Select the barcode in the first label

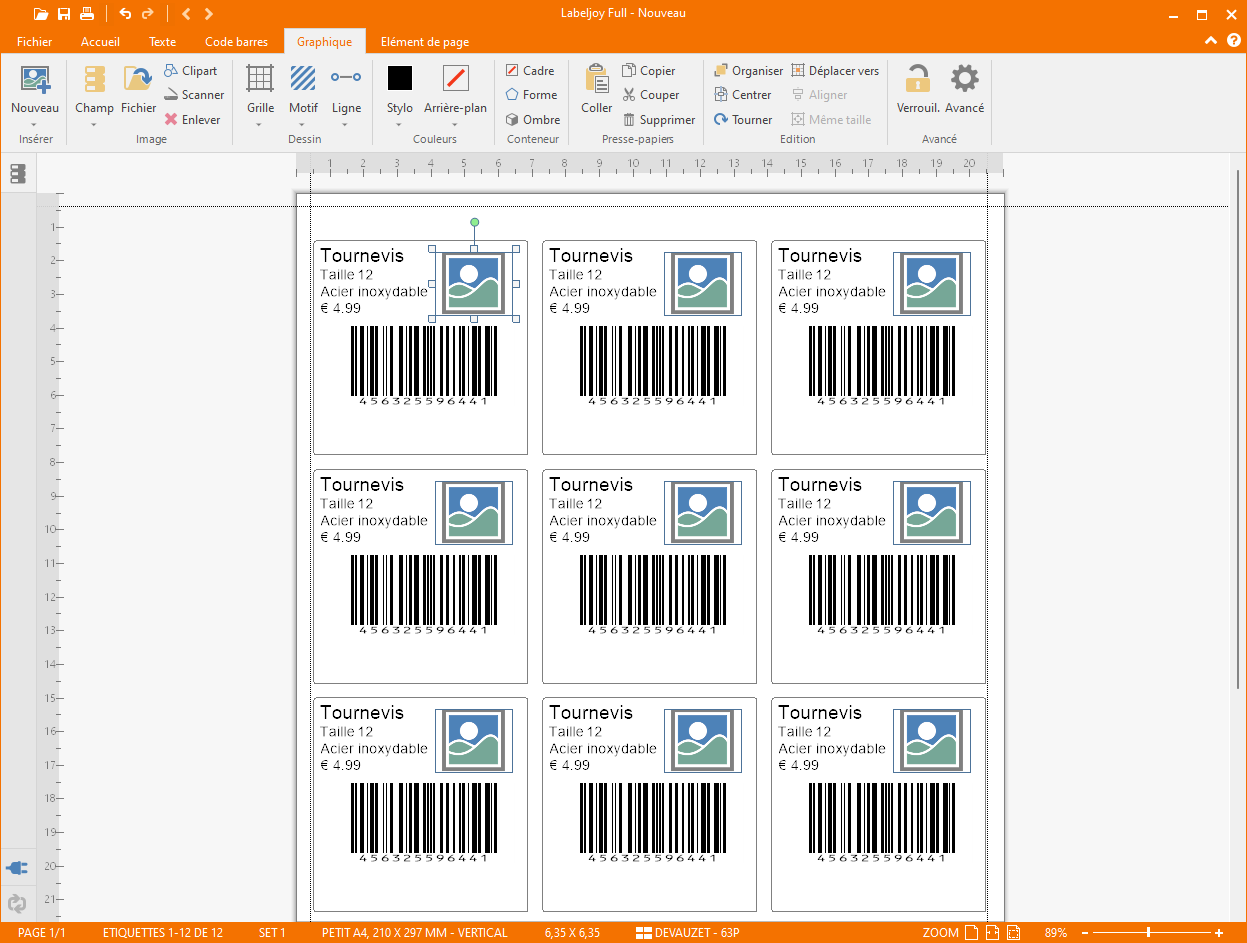click(x=424, y=365)
